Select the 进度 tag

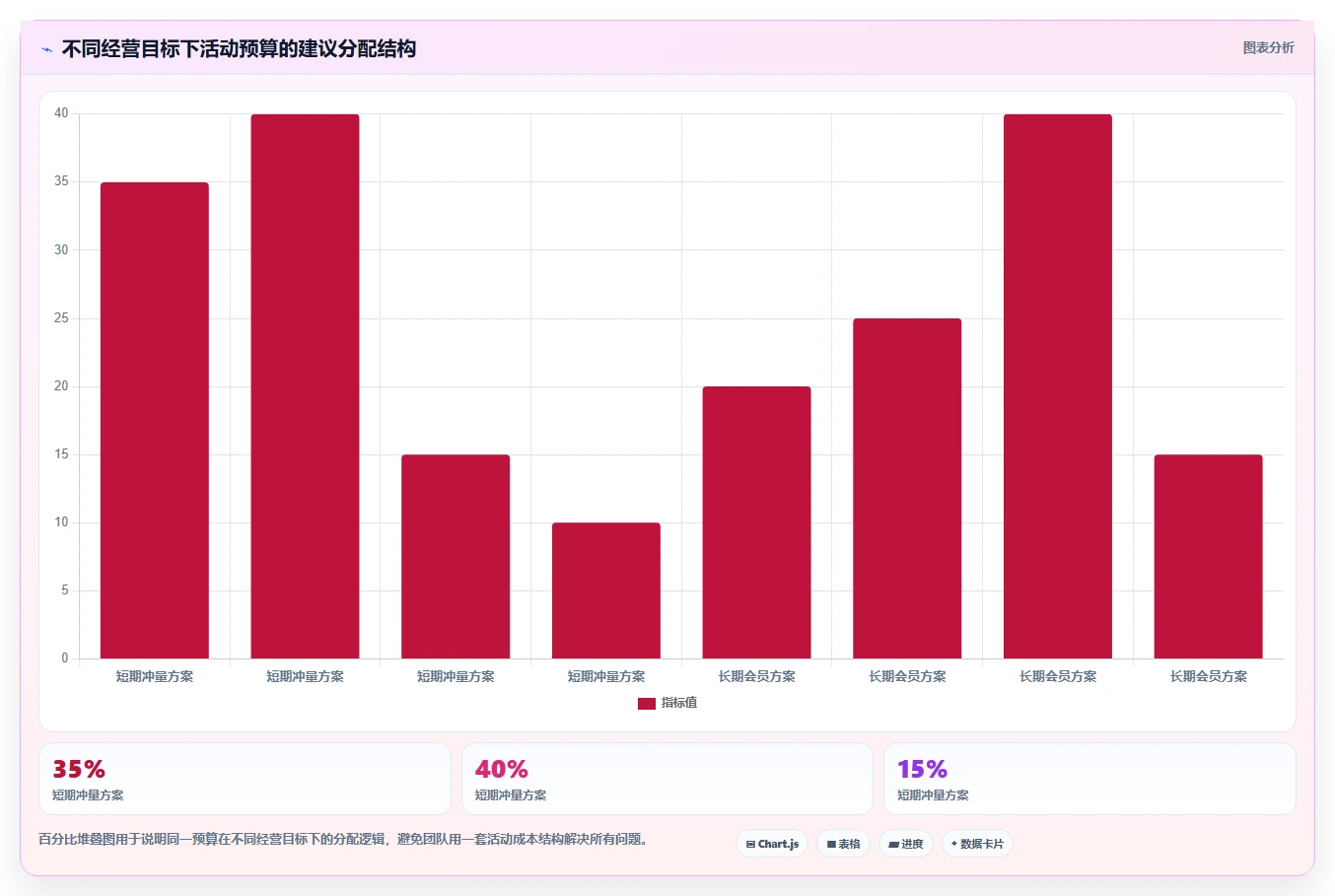(x=906, y=844)
